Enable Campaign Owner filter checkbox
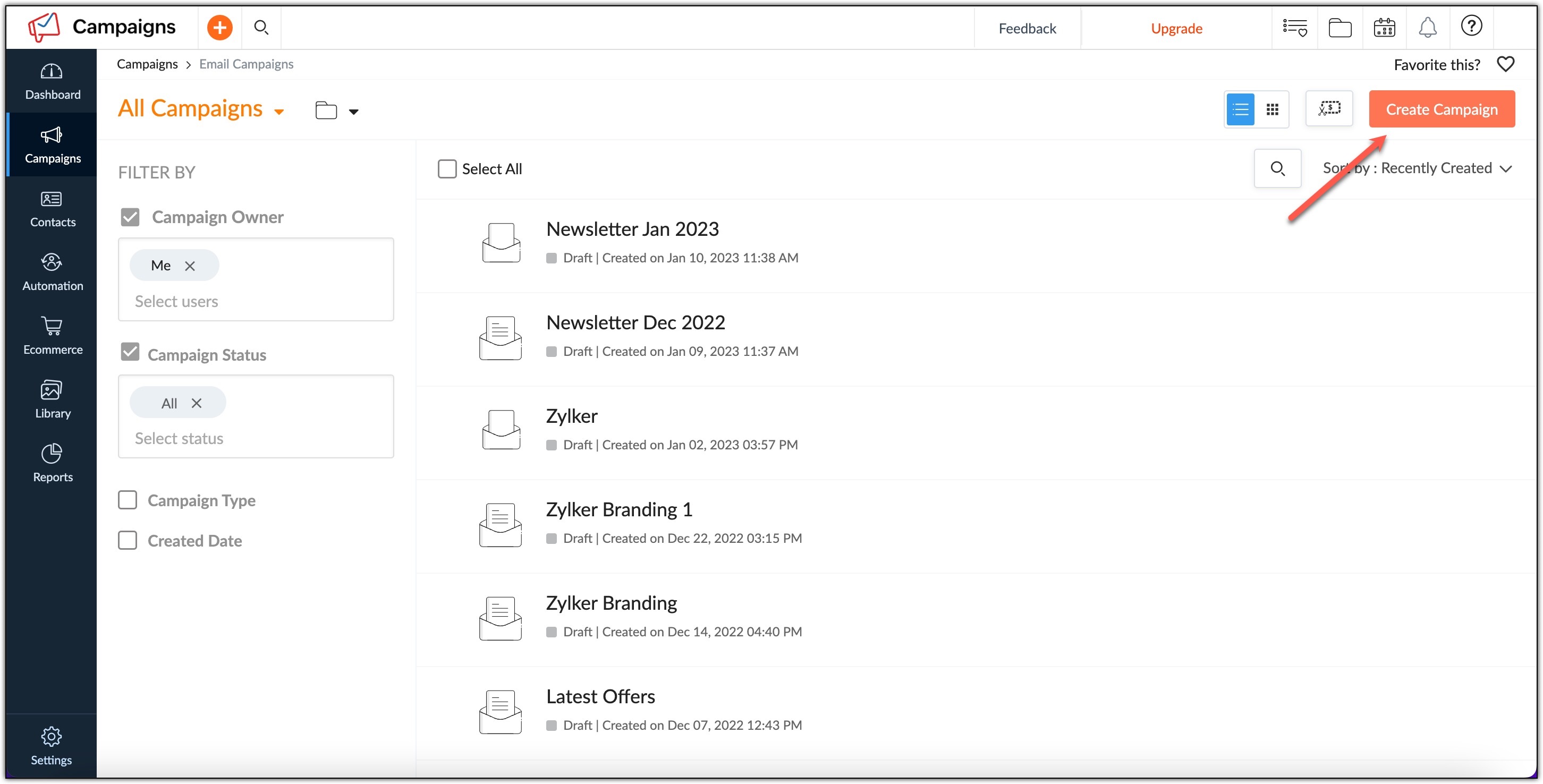The height and width of the screenshot is (784, 1543). tap(130, 216)
